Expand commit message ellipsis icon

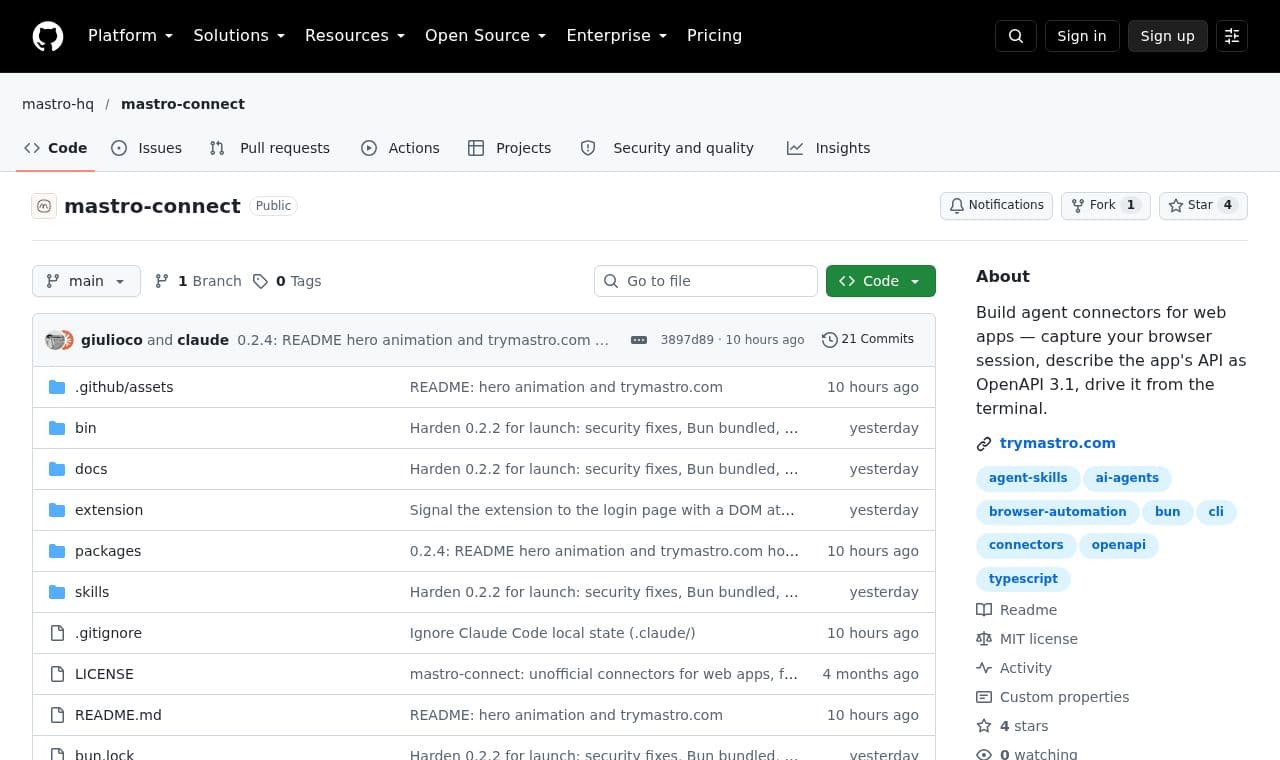tap(639, 340)
